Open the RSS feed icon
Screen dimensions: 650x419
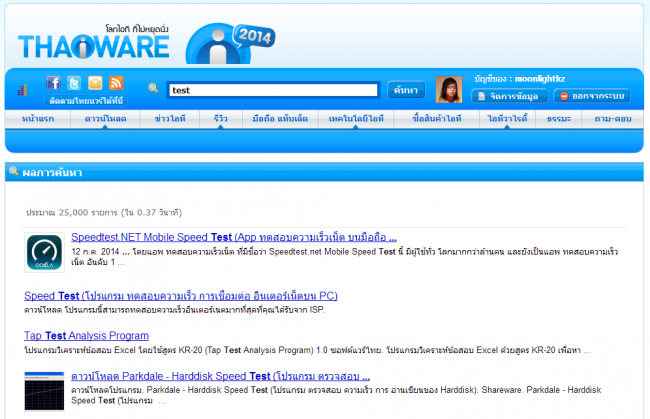(116, 83)
